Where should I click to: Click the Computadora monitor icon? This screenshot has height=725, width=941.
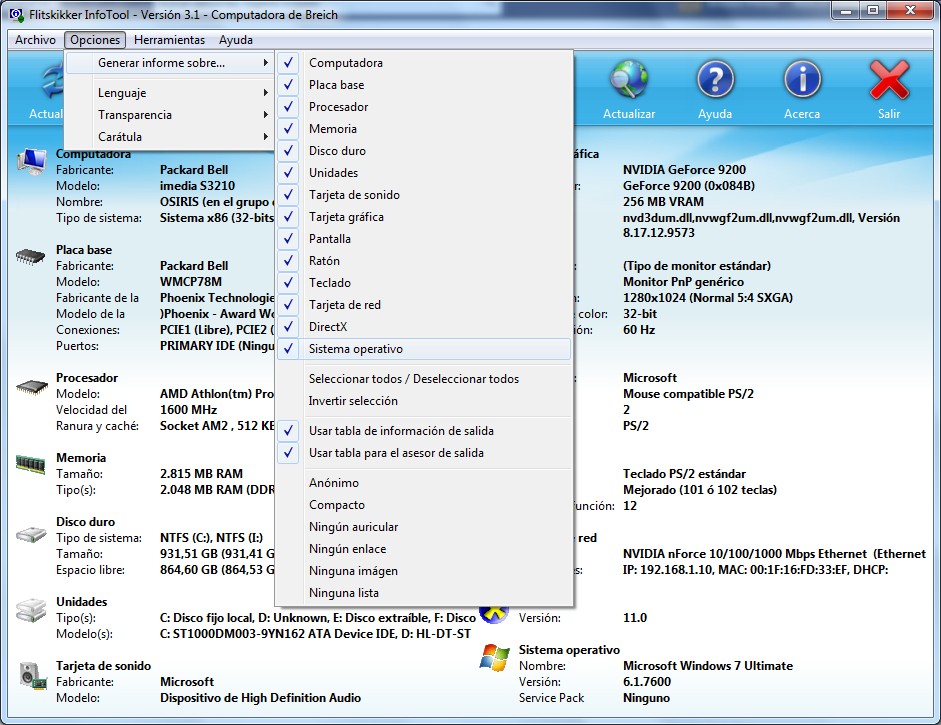pos(31,161)
